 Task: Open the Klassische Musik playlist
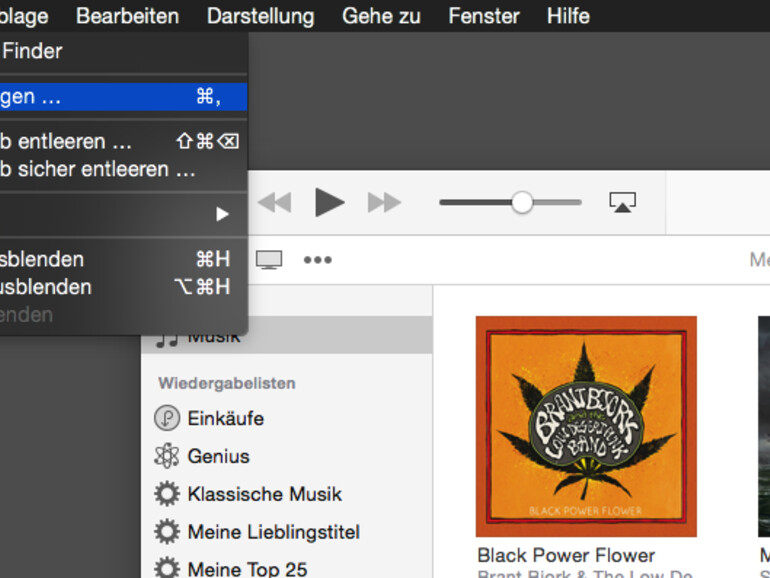[265, 494]
